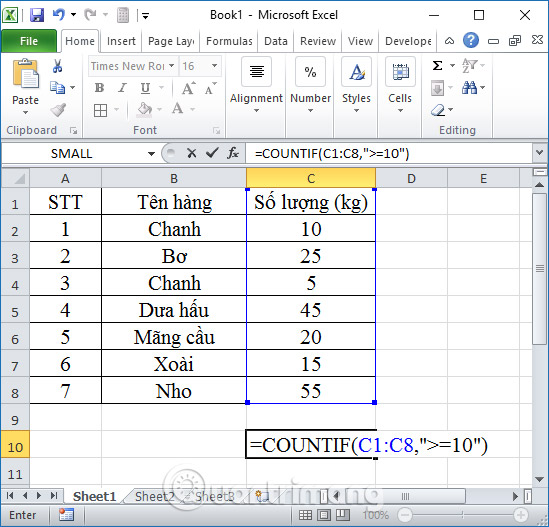Switch to Page Layout view icon
Screen dimensions: 549x527
coord(324,515)
